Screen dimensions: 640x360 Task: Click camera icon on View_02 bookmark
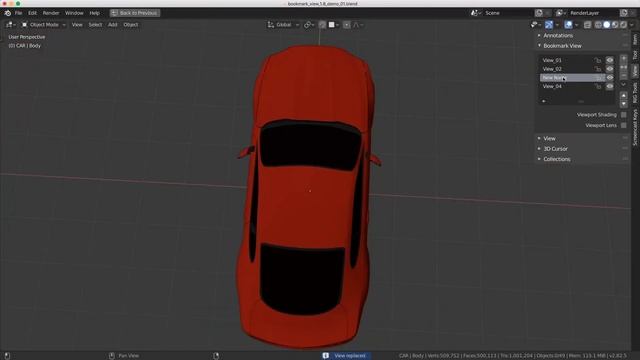598,69
